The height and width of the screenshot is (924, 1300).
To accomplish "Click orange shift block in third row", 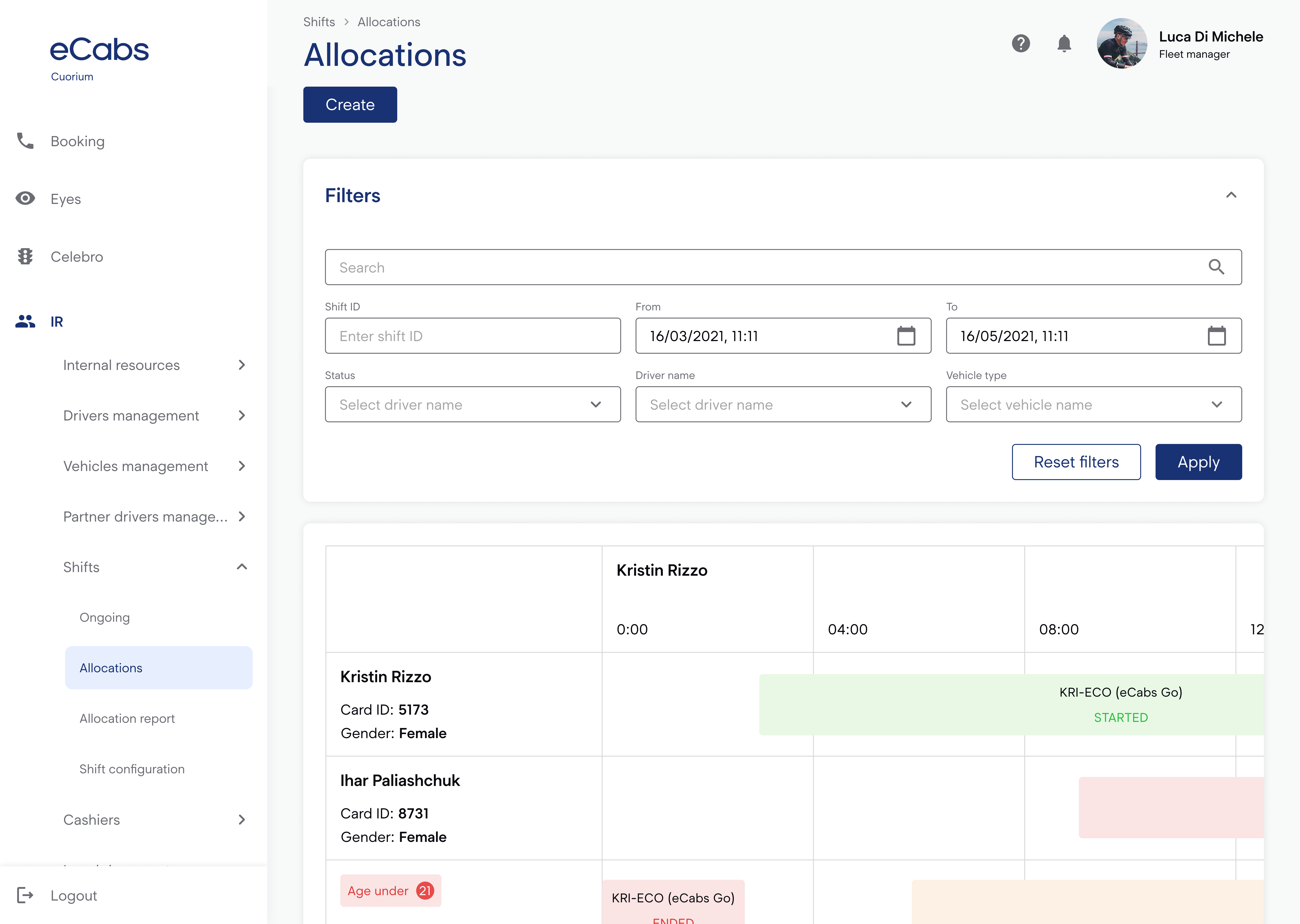I will point(1088,902).
